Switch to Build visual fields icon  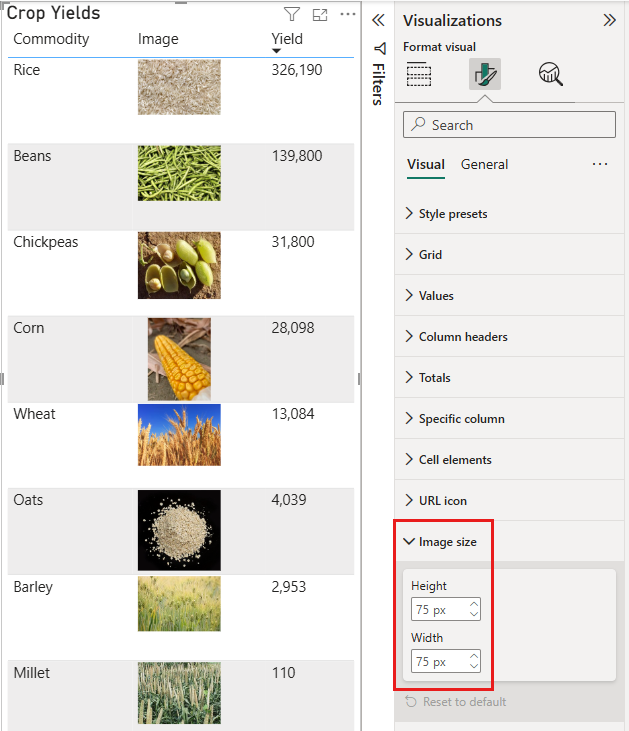(419, 74)
